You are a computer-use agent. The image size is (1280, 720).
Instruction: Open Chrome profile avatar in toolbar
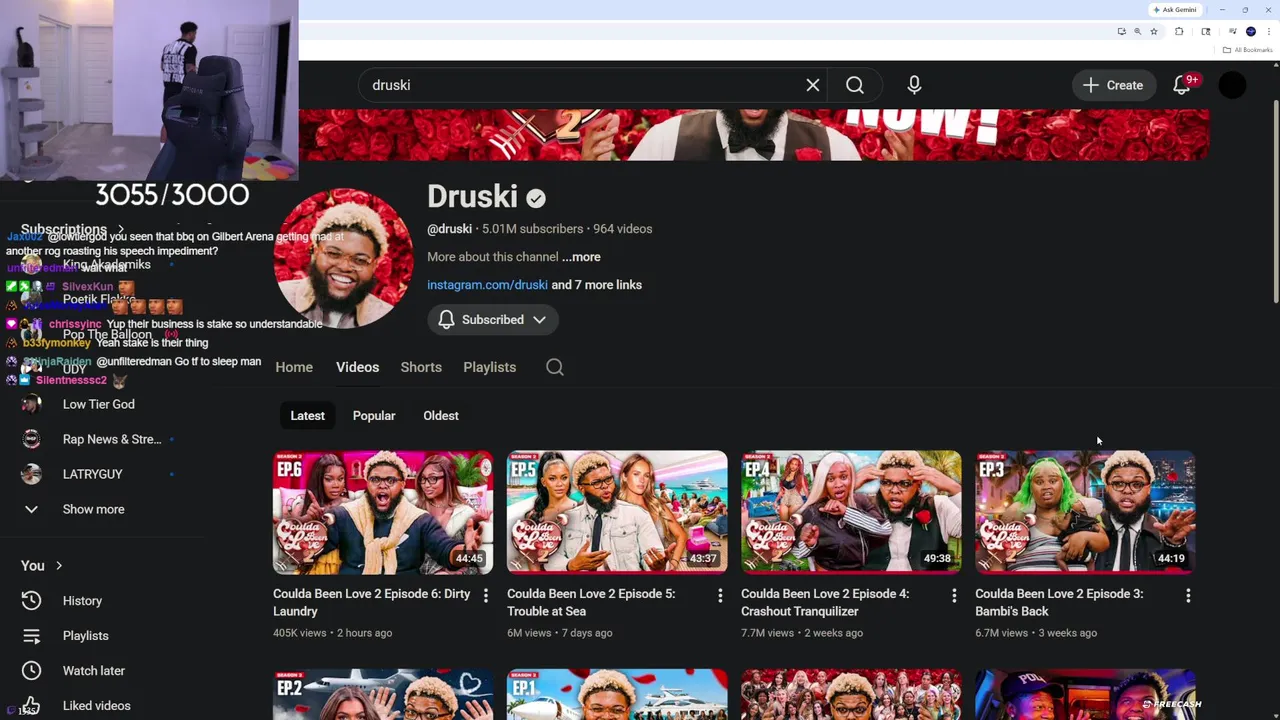pos(1251,31)
